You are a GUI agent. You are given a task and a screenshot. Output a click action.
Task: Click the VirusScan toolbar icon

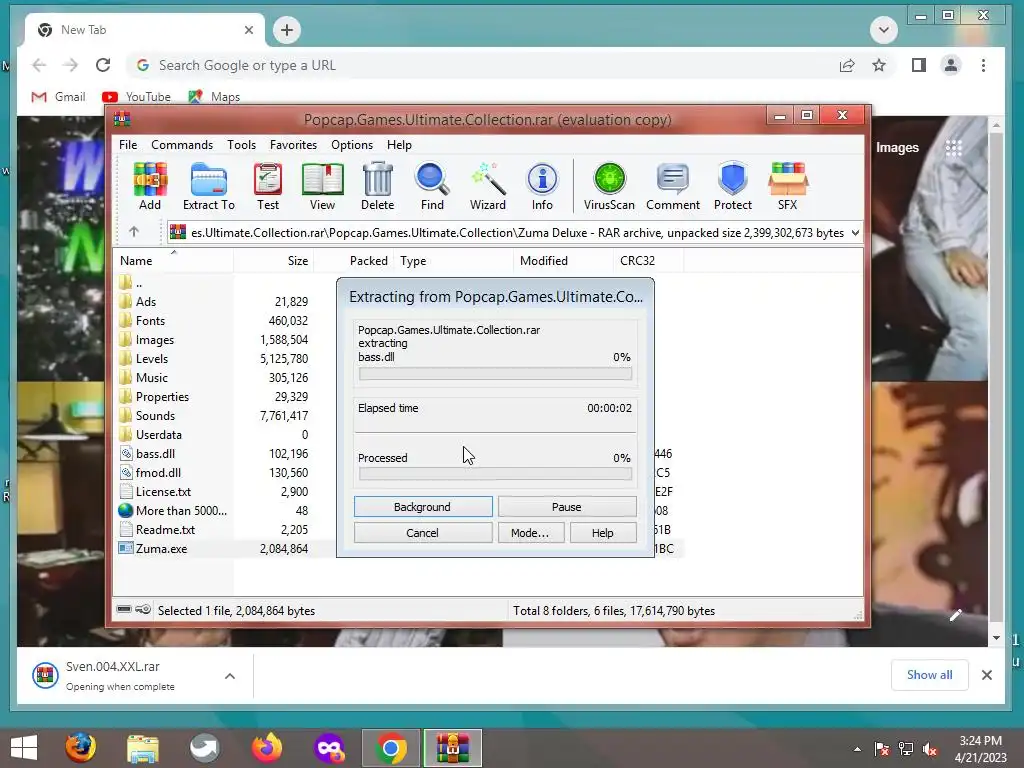click(609, 186)
